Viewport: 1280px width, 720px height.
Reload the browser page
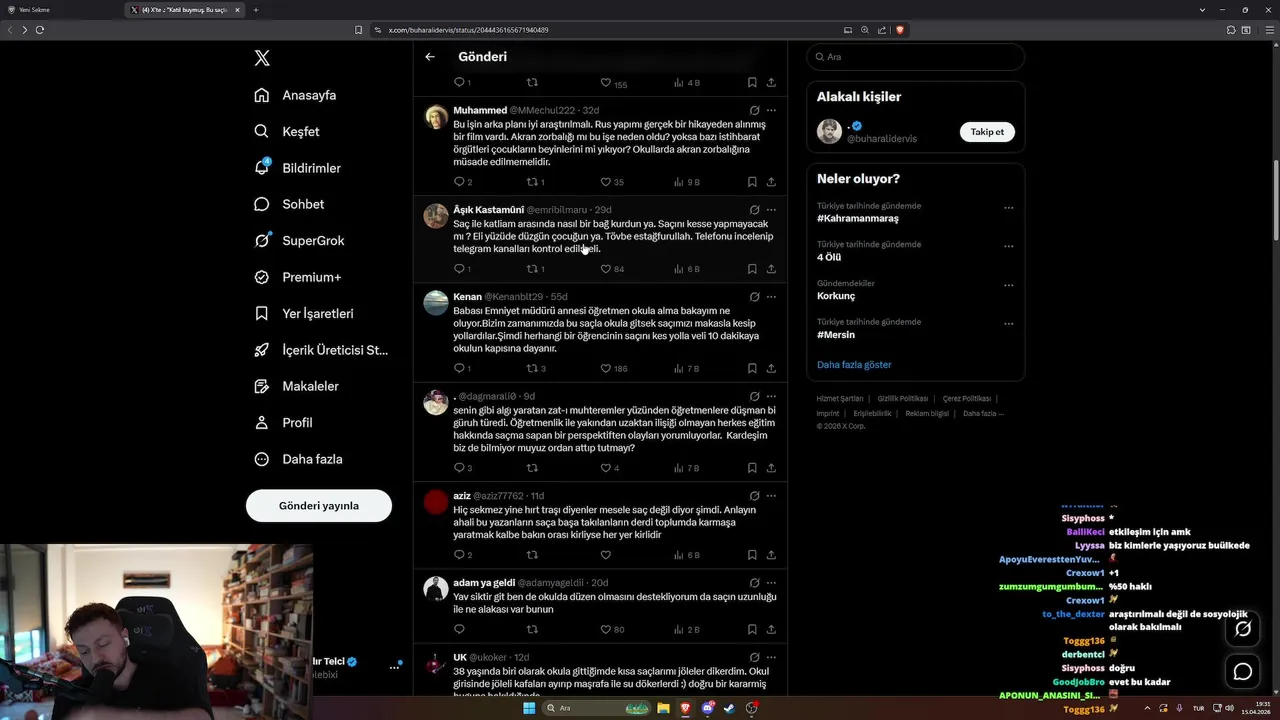(x=40, y=30)
